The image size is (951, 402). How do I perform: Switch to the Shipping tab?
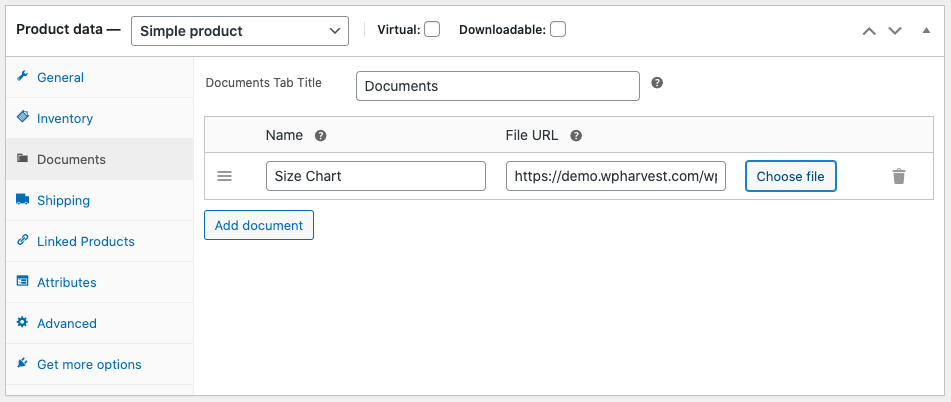click(99, 200)
